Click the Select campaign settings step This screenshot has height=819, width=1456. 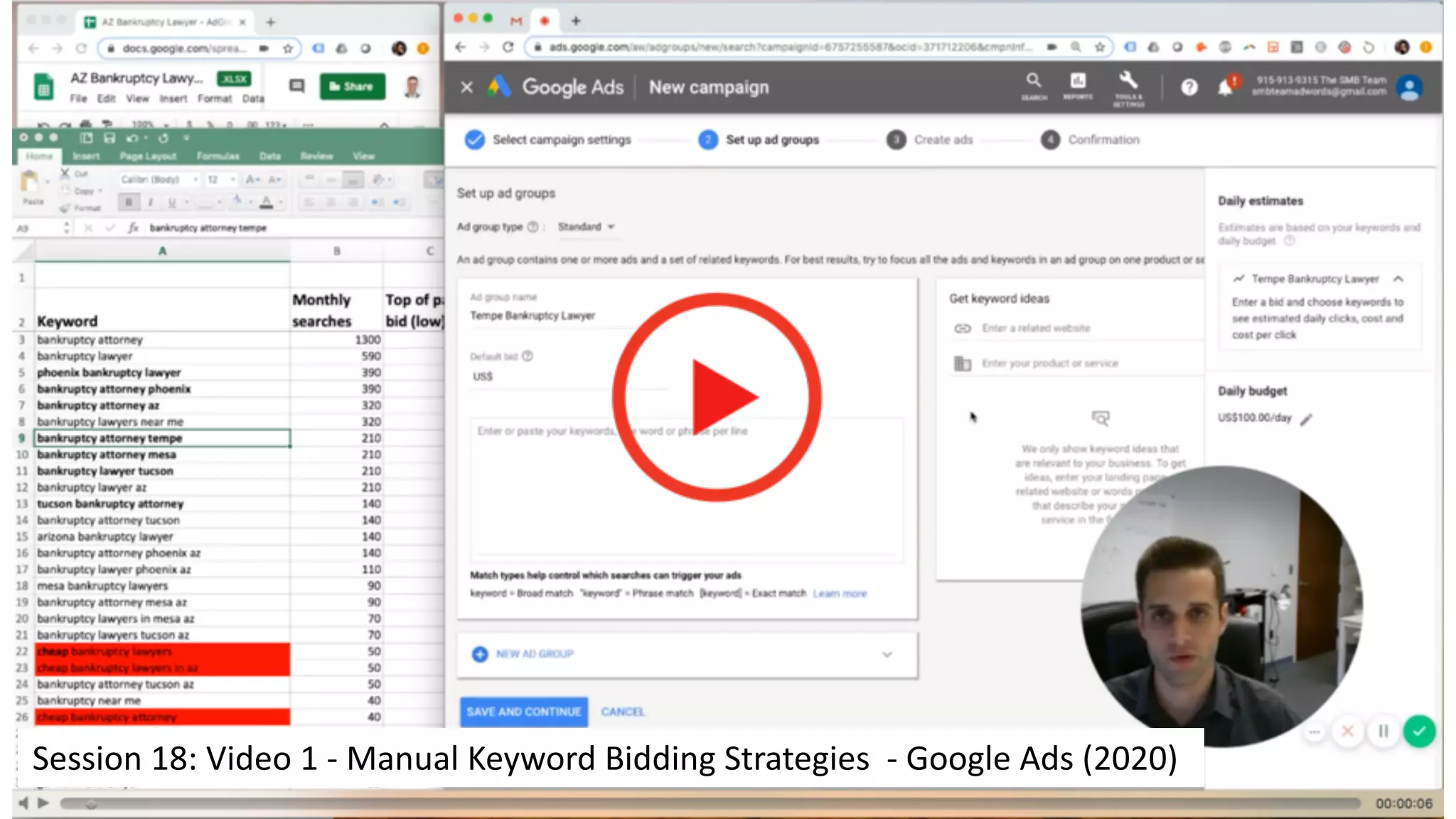[x=548, y=139]
